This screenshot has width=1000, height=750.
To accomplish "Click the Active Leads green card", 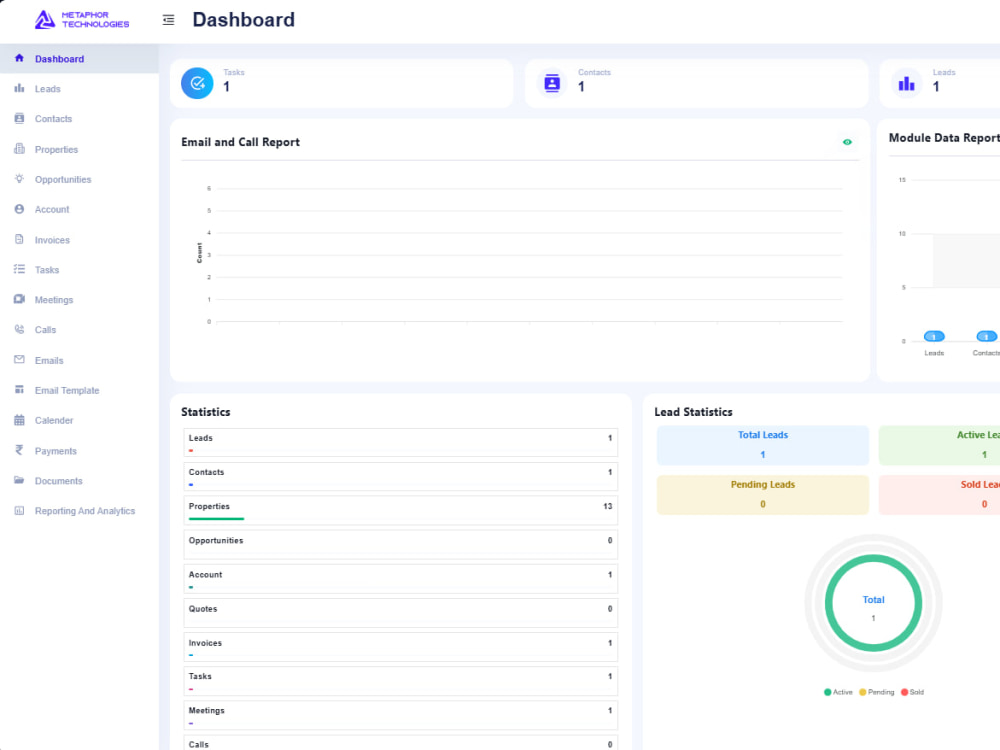I will tap(939, 445).
